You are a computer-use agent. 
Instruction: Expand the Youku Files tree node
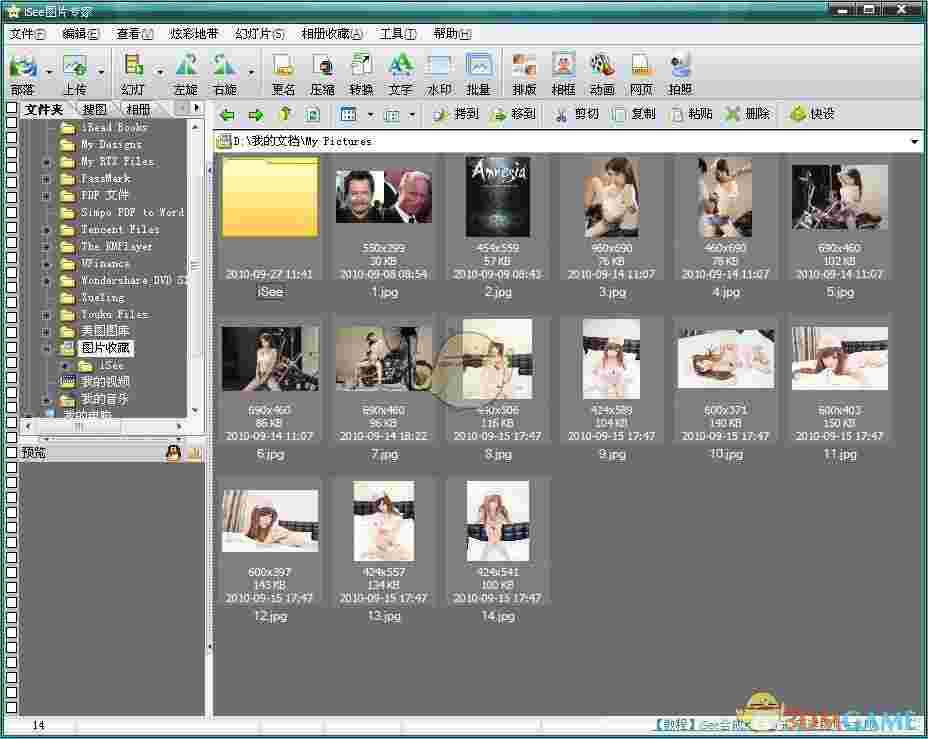tap(46, 315)
